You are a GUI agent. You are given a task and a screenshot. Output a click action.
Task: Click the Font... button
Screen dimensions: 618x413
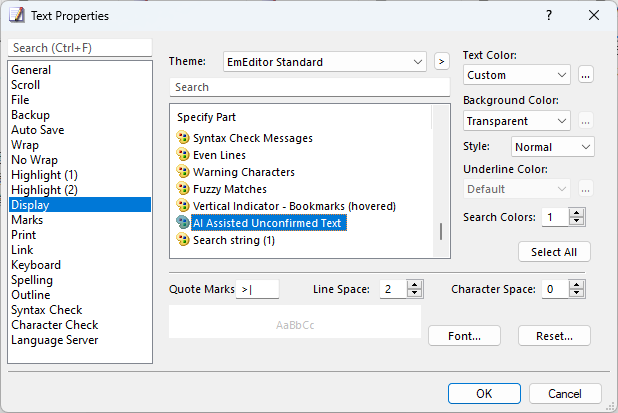click(464, 336)
